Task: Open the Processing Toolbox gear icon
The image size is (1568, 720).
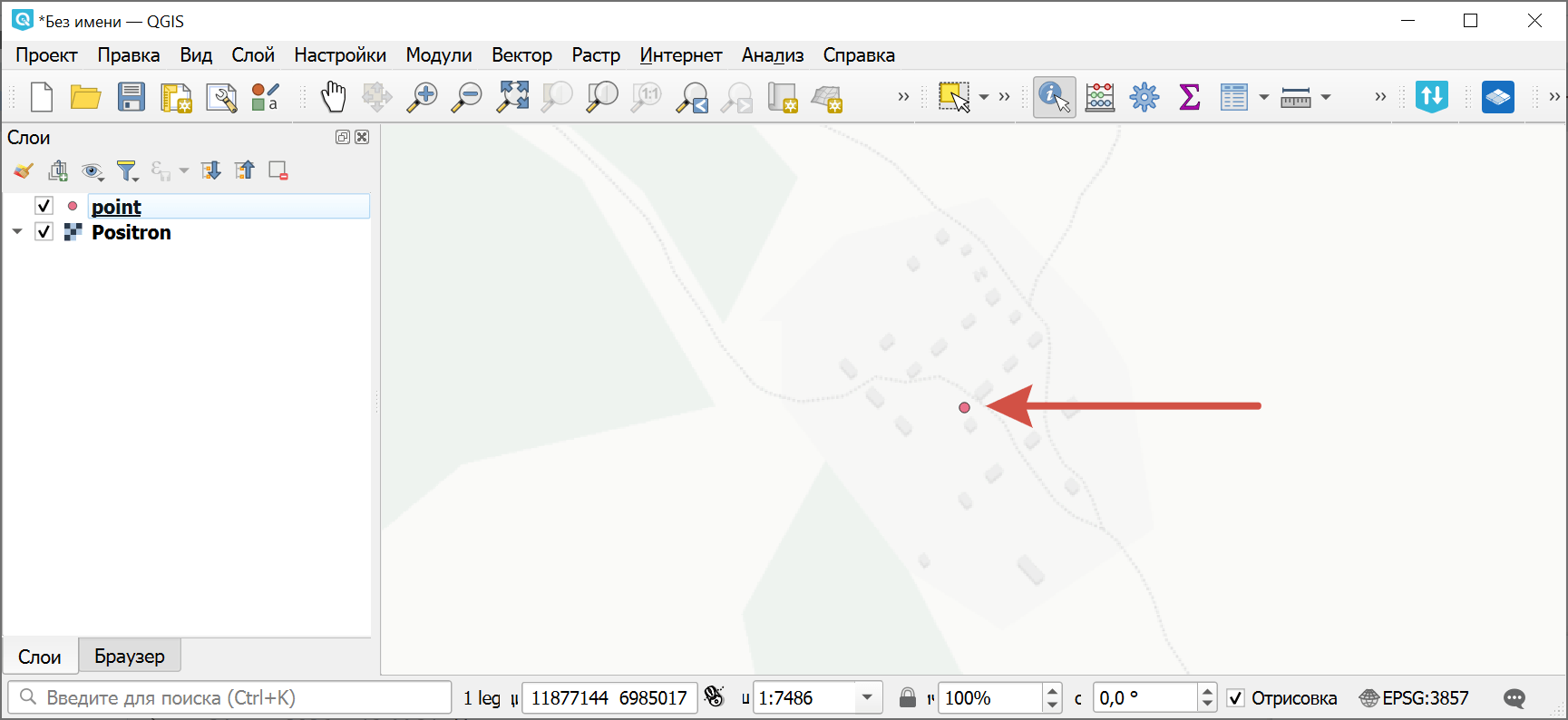Action: tap(1144, 96)
